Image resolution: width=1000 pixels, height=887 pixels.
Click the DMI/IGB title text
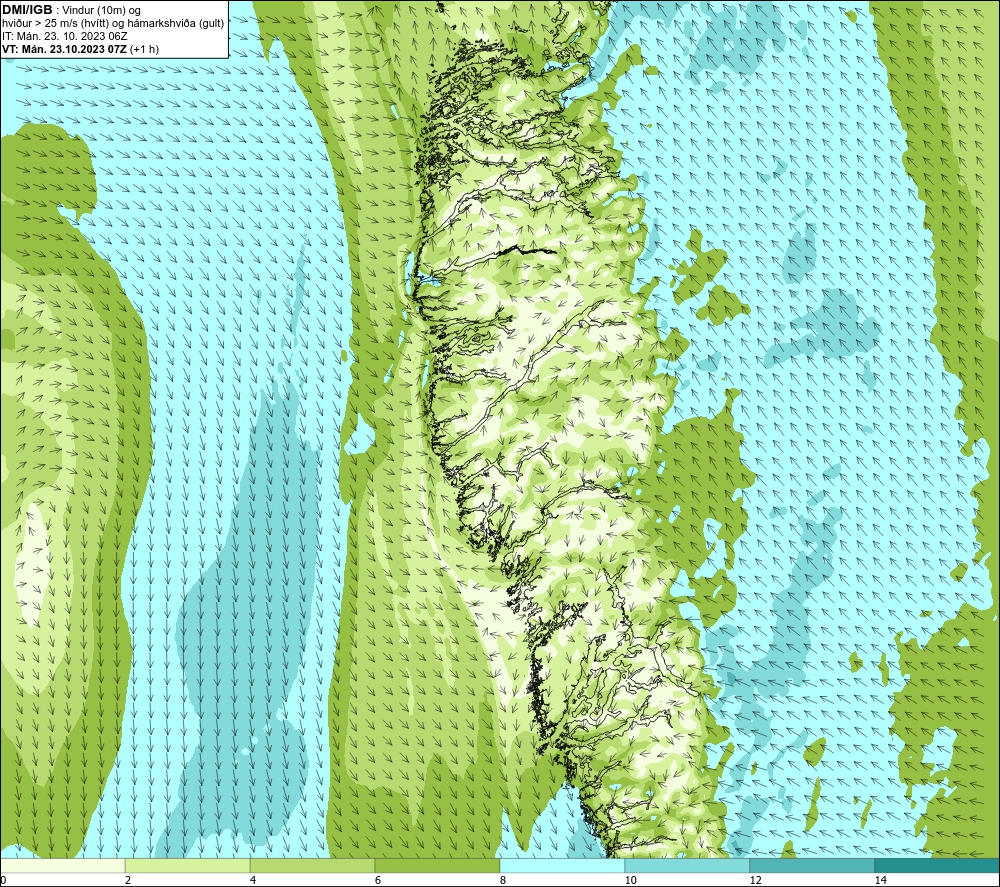pos(27,10)
